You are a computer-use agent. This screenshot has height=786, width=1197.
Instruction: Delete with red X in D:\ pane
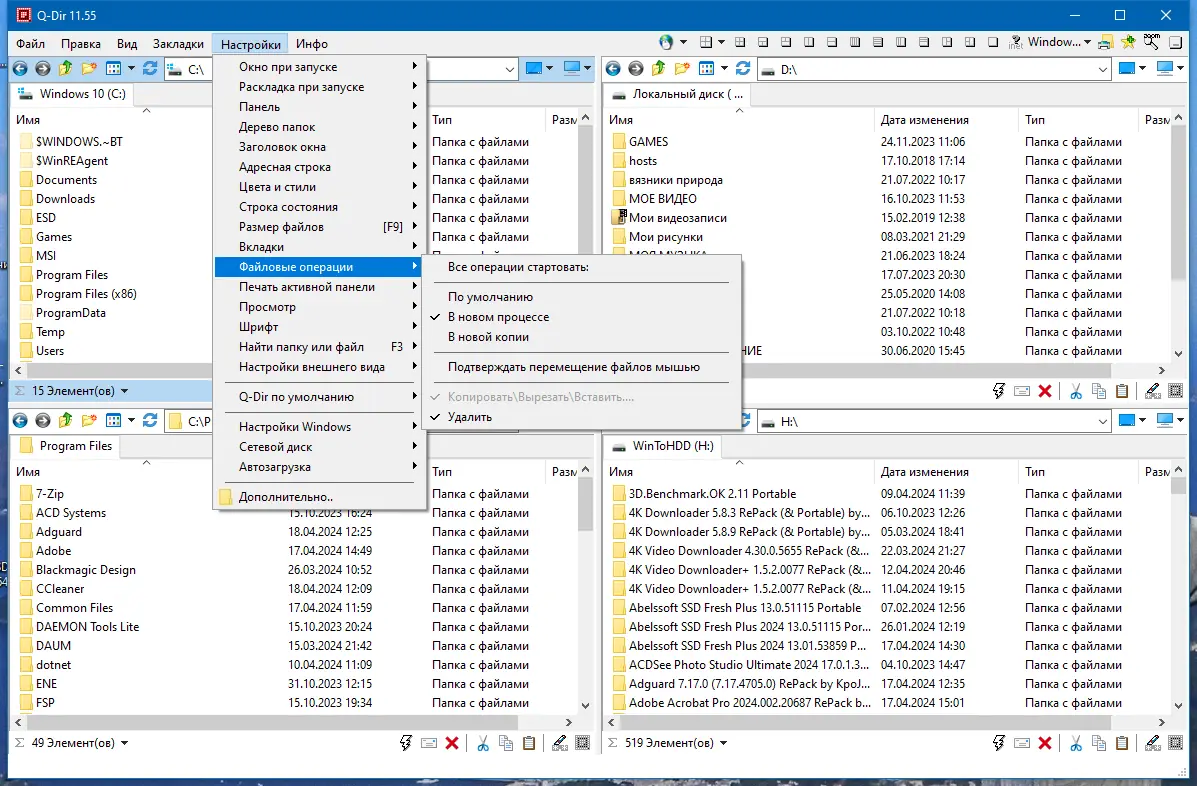(1045, 391)
